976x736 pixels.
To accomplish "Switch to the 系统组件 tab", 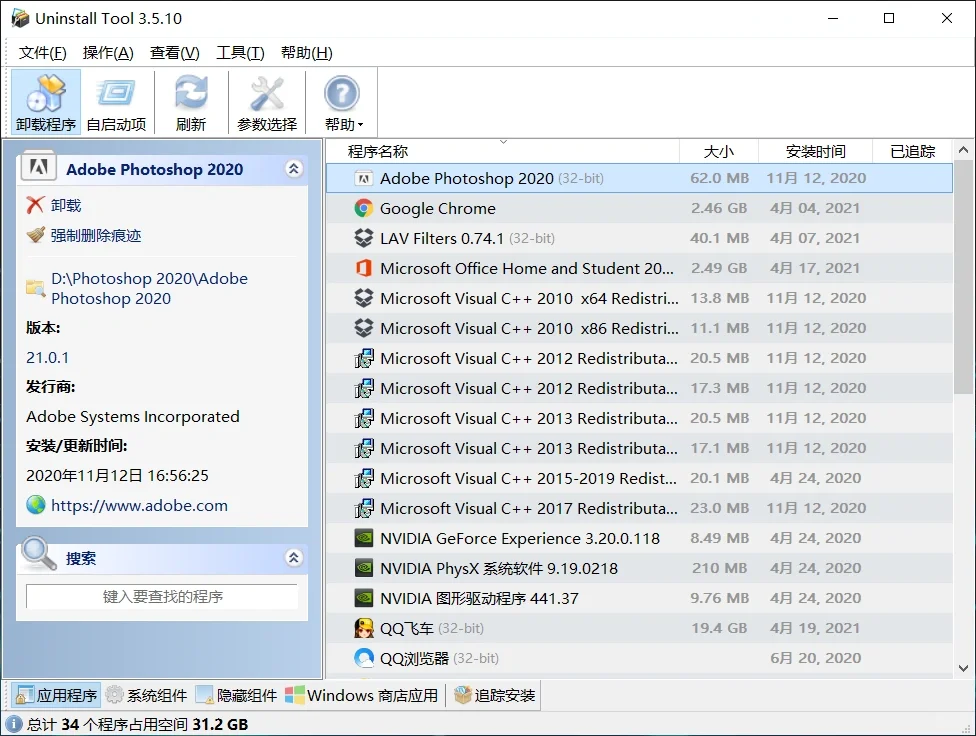I will pos(146,695).
